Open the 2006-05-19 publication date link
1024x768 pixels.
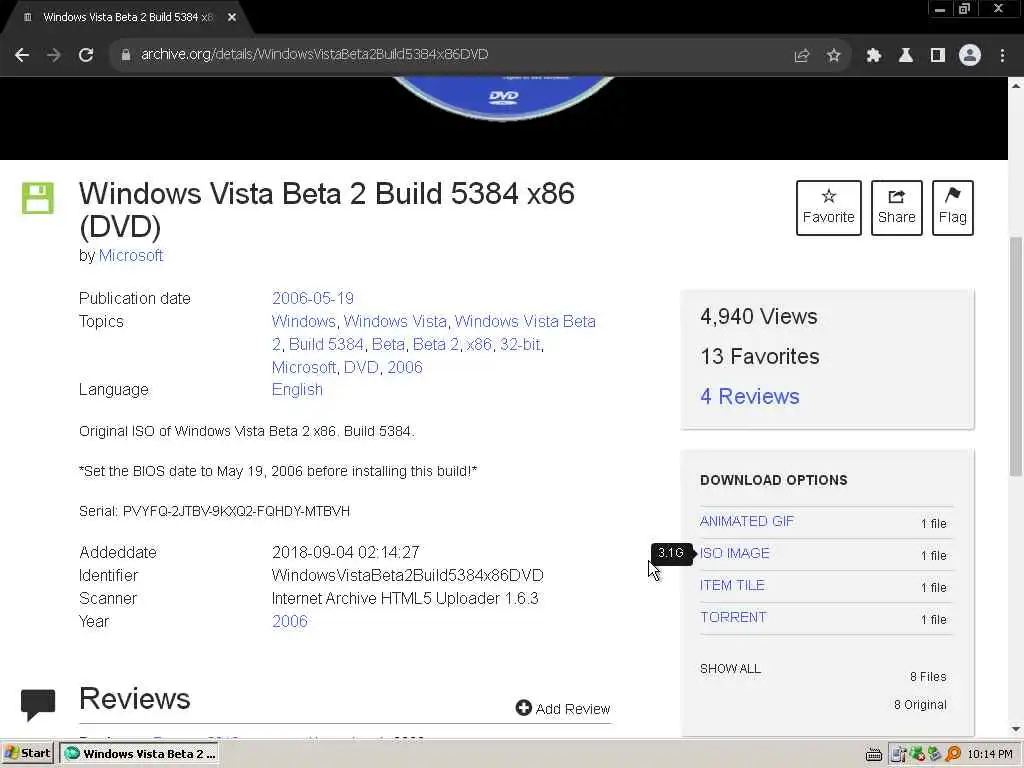[x=312, y=298]
